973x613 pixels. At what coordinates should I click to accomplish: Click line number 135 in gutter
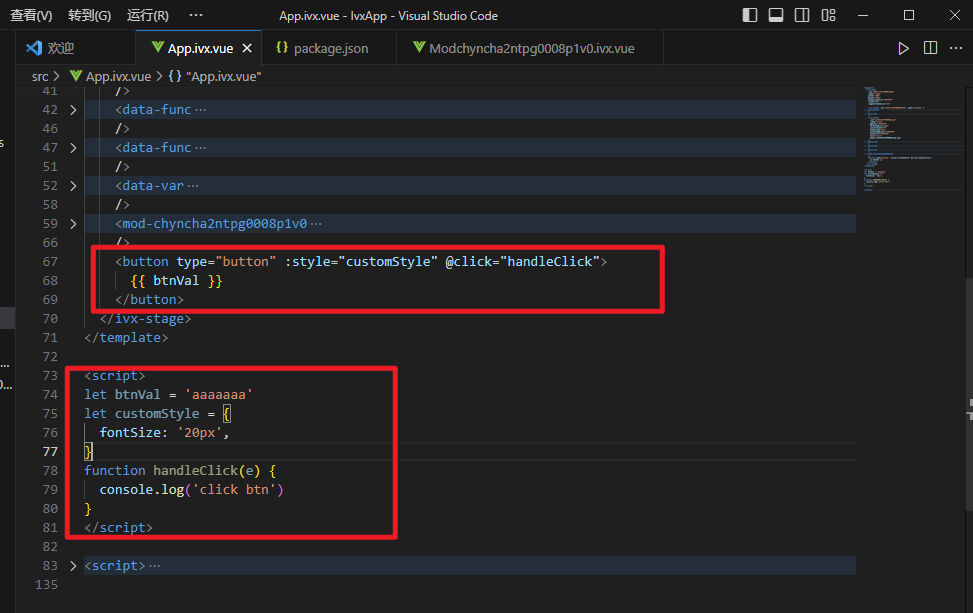[x=47, y=584]
